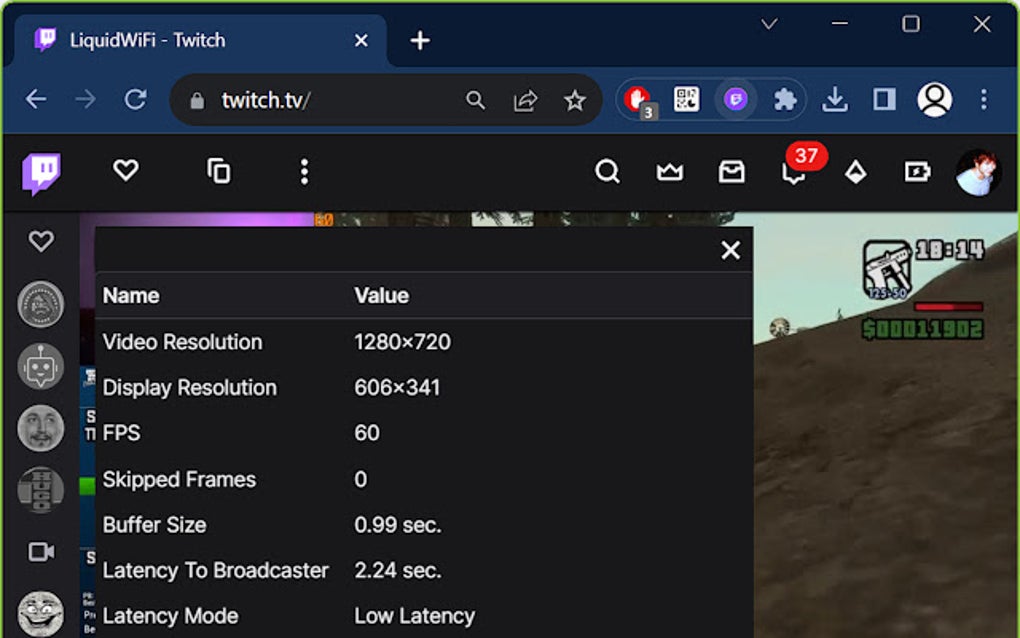The width and height of the screenshot is (1020, 638).
Task: Open Chrome's three-dot menu
Action: pos(984,100)
